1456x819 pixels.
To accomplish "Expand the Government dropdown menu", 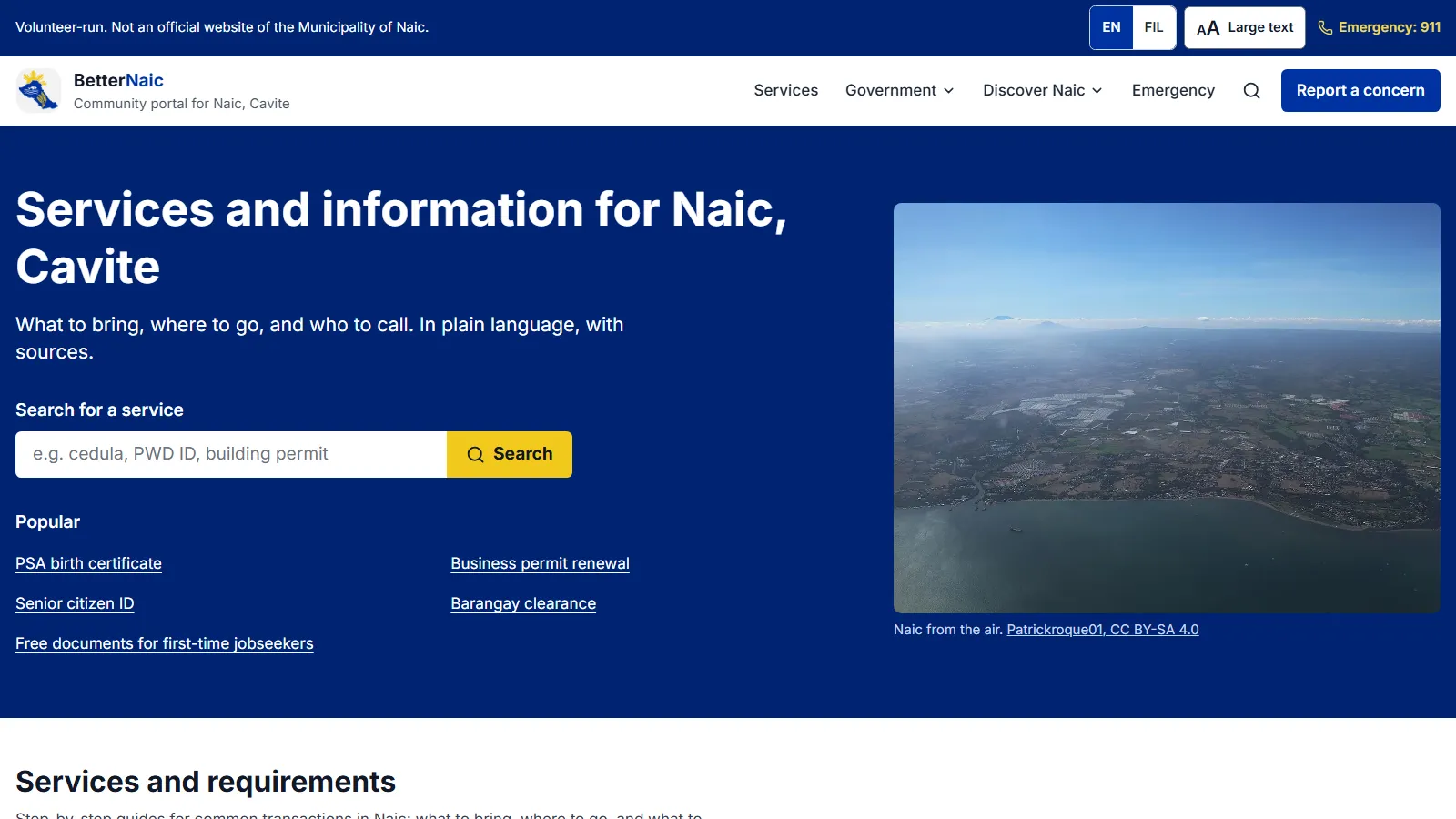I will [x=899, y=90].
